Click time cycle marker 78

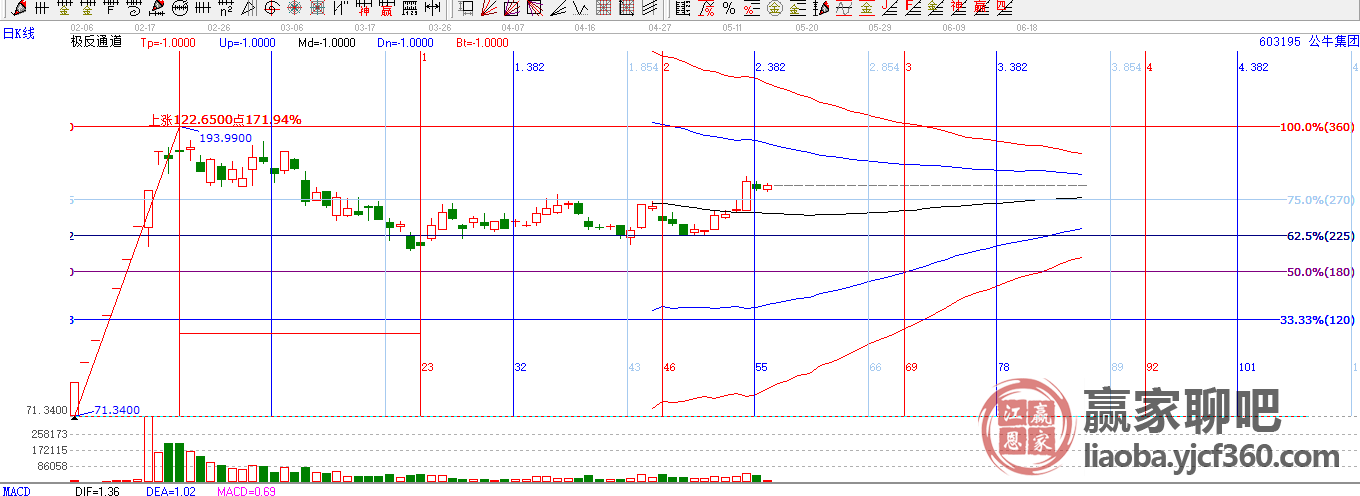tap(1004, 367)
